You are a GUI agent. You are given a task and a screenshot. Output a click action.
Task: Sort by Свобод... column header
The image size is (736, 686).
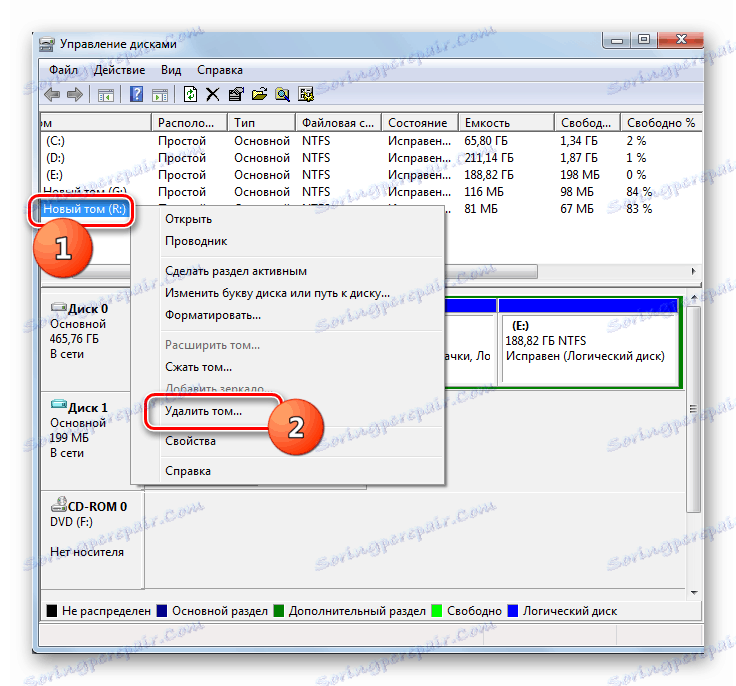pos(587,123)
